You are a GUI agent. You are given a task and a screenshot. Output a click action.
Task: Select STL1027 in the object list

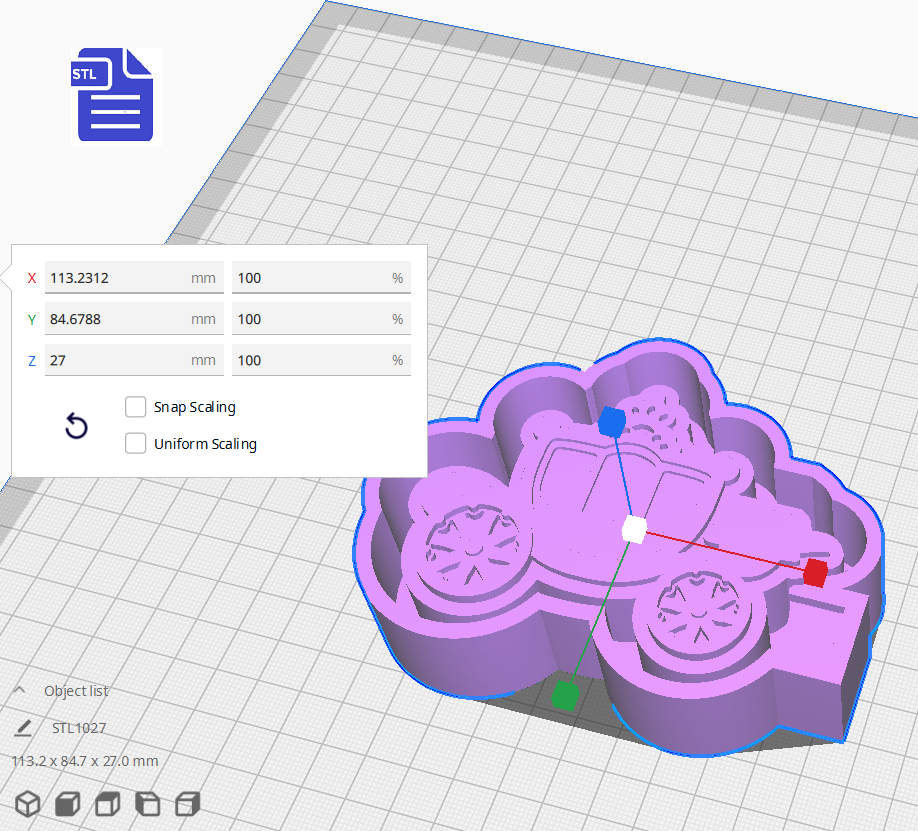click(77, 727)
